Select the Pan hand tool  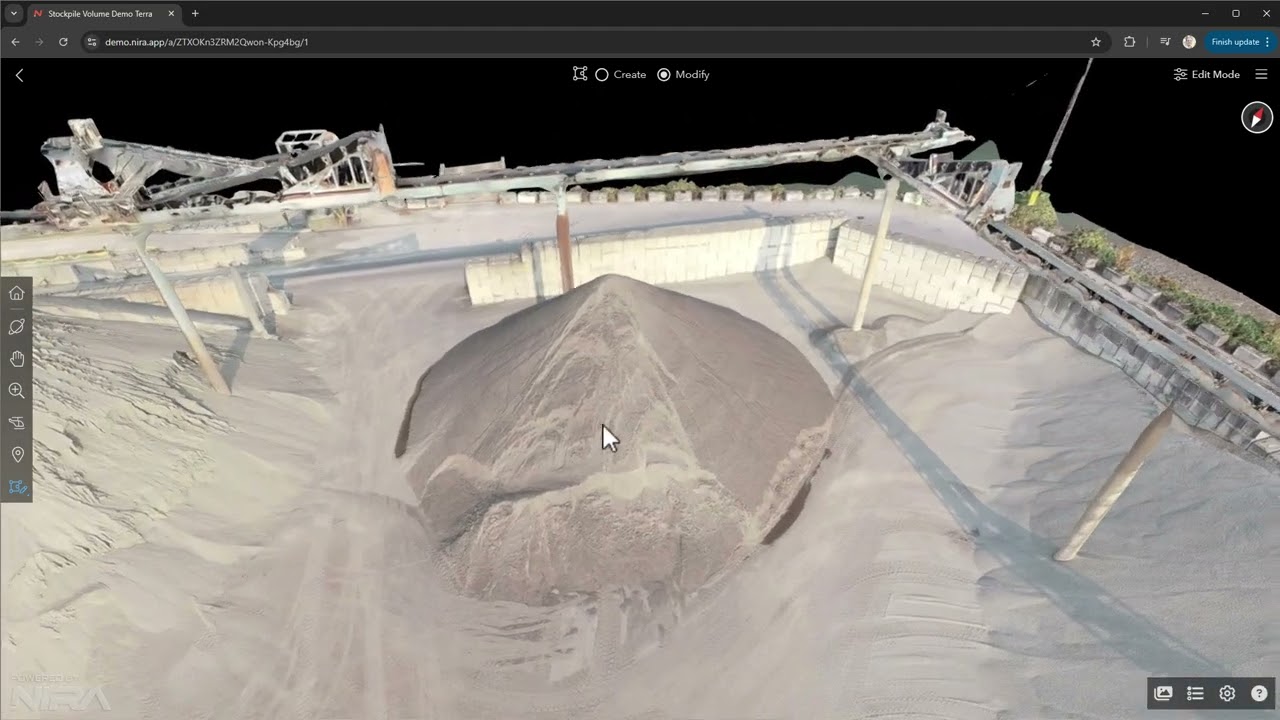click(x=16, y=358)
